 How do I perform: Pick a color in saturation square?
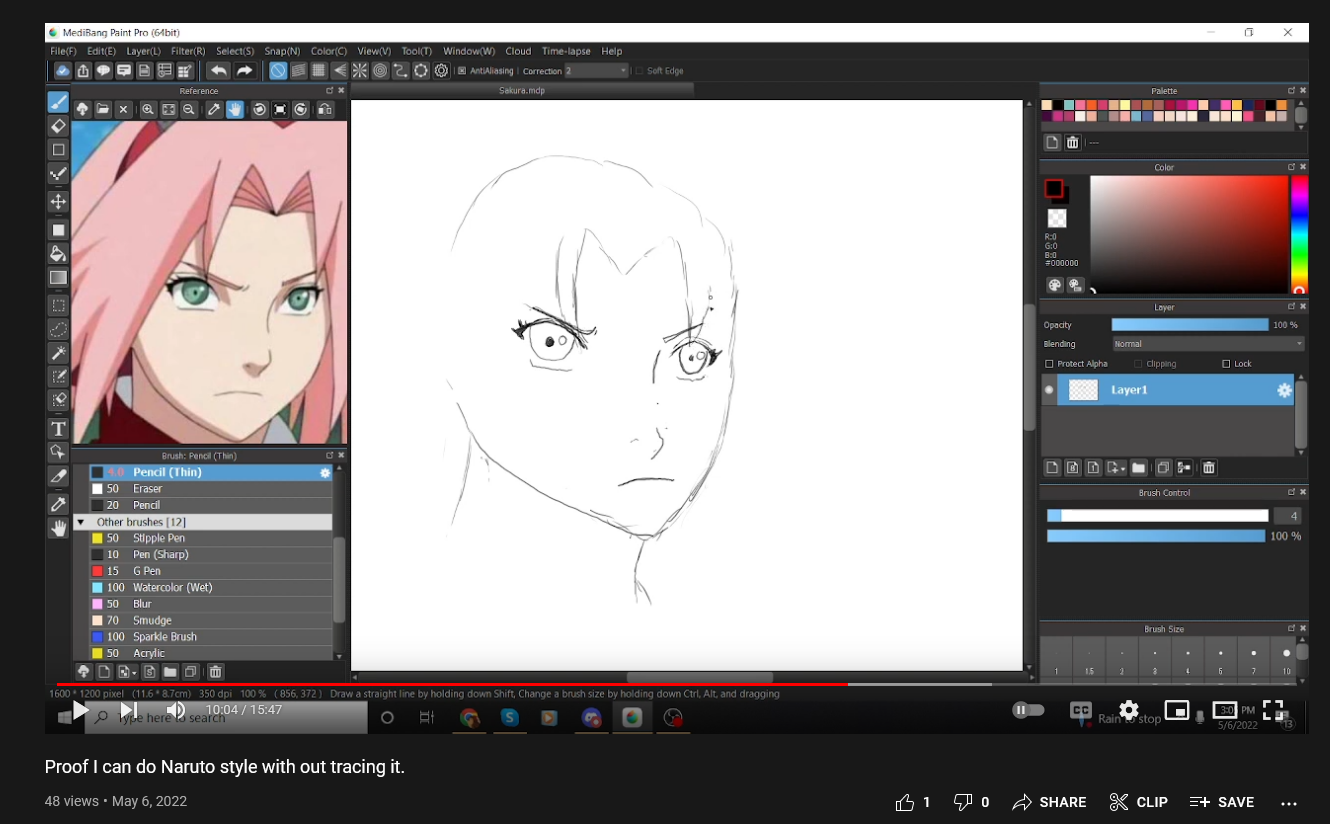(x=1188, y=234)
